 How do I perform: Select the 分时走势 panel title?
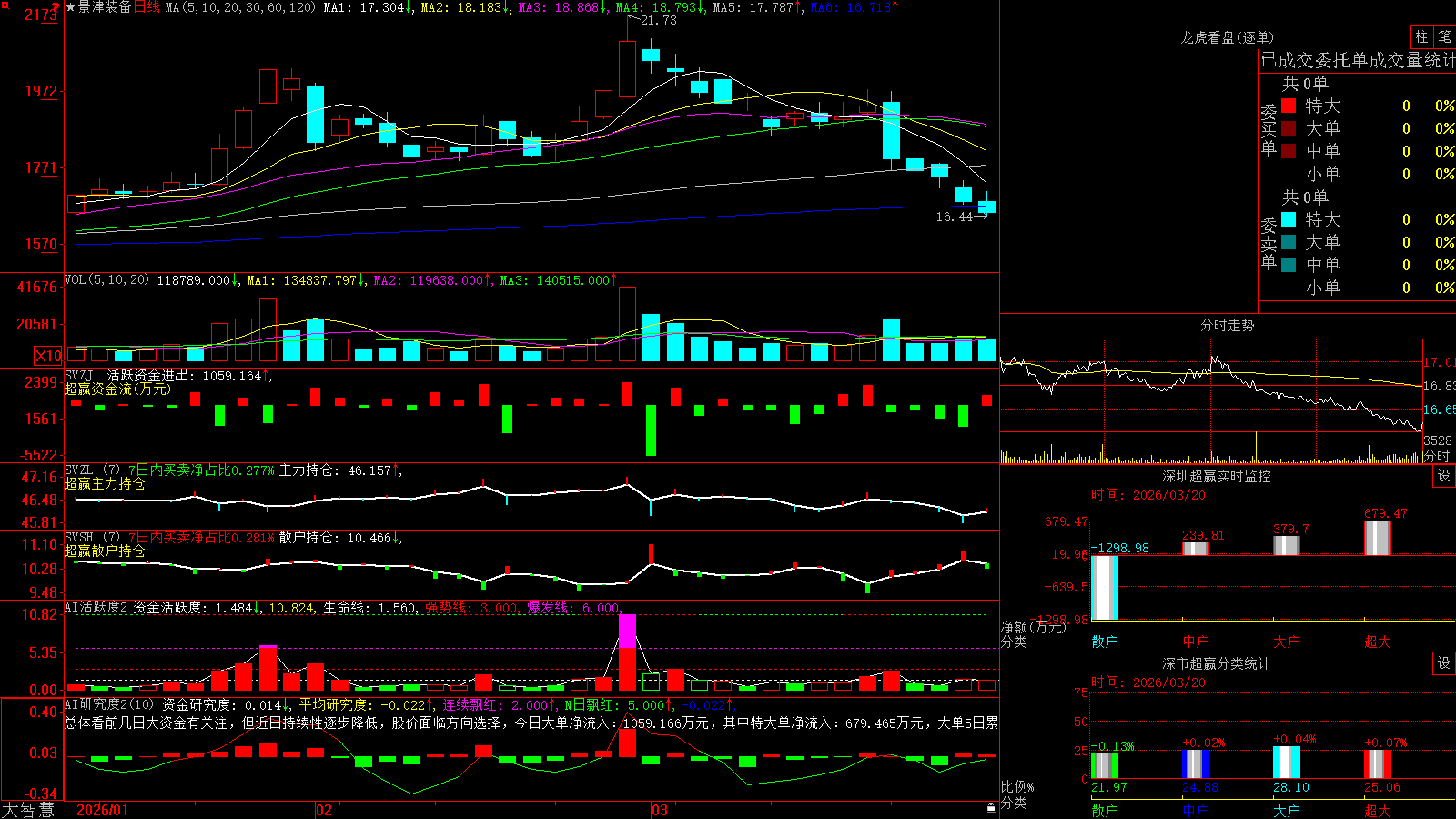pos(1227,325)
